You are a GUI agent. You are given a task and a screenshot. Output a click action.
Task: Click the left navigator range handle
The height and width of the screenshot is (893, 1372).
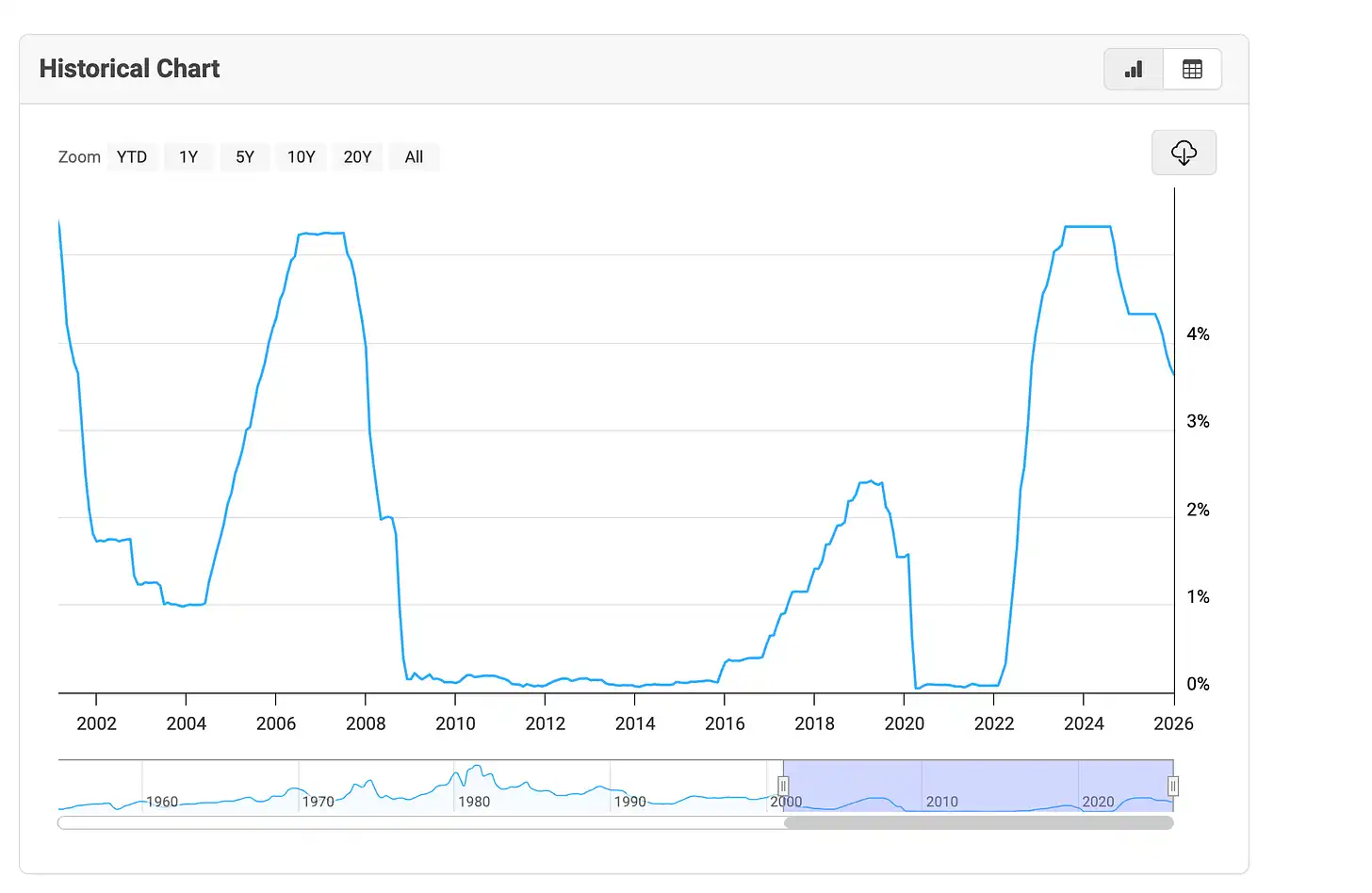[x=783, y=786]
